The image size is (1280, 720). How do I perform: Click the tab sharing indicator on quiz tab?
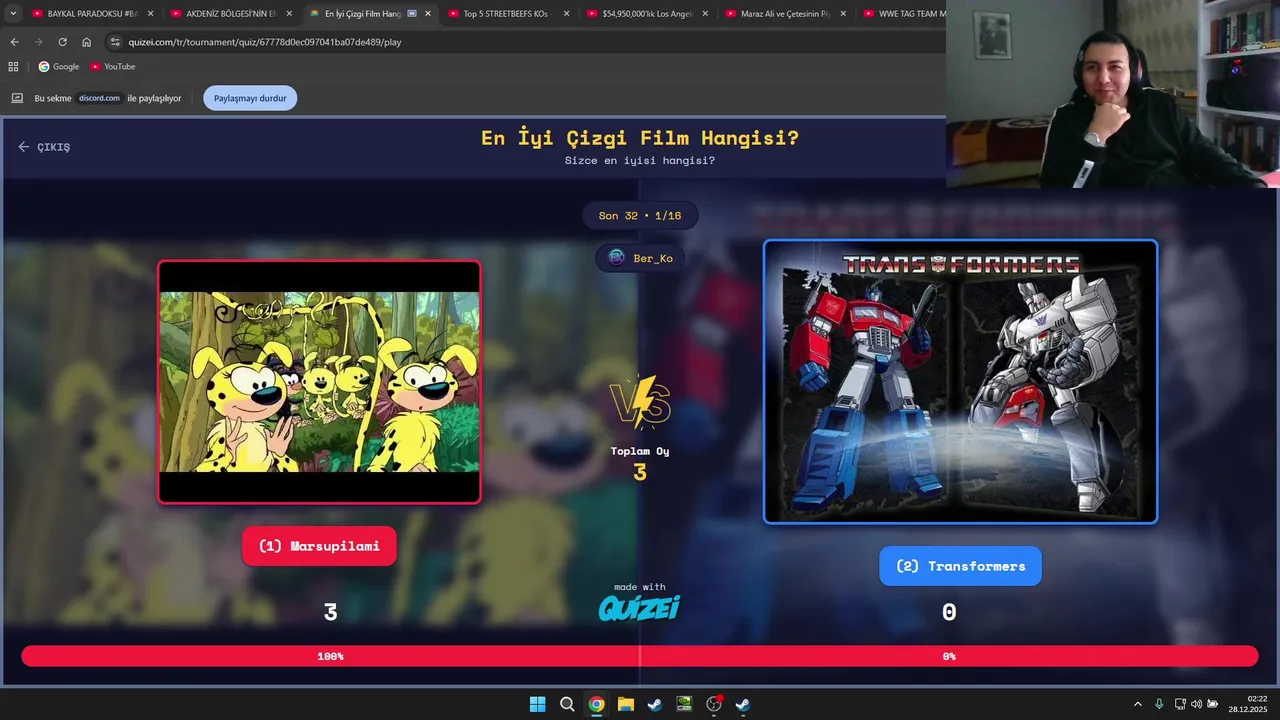tap(412, 14)
